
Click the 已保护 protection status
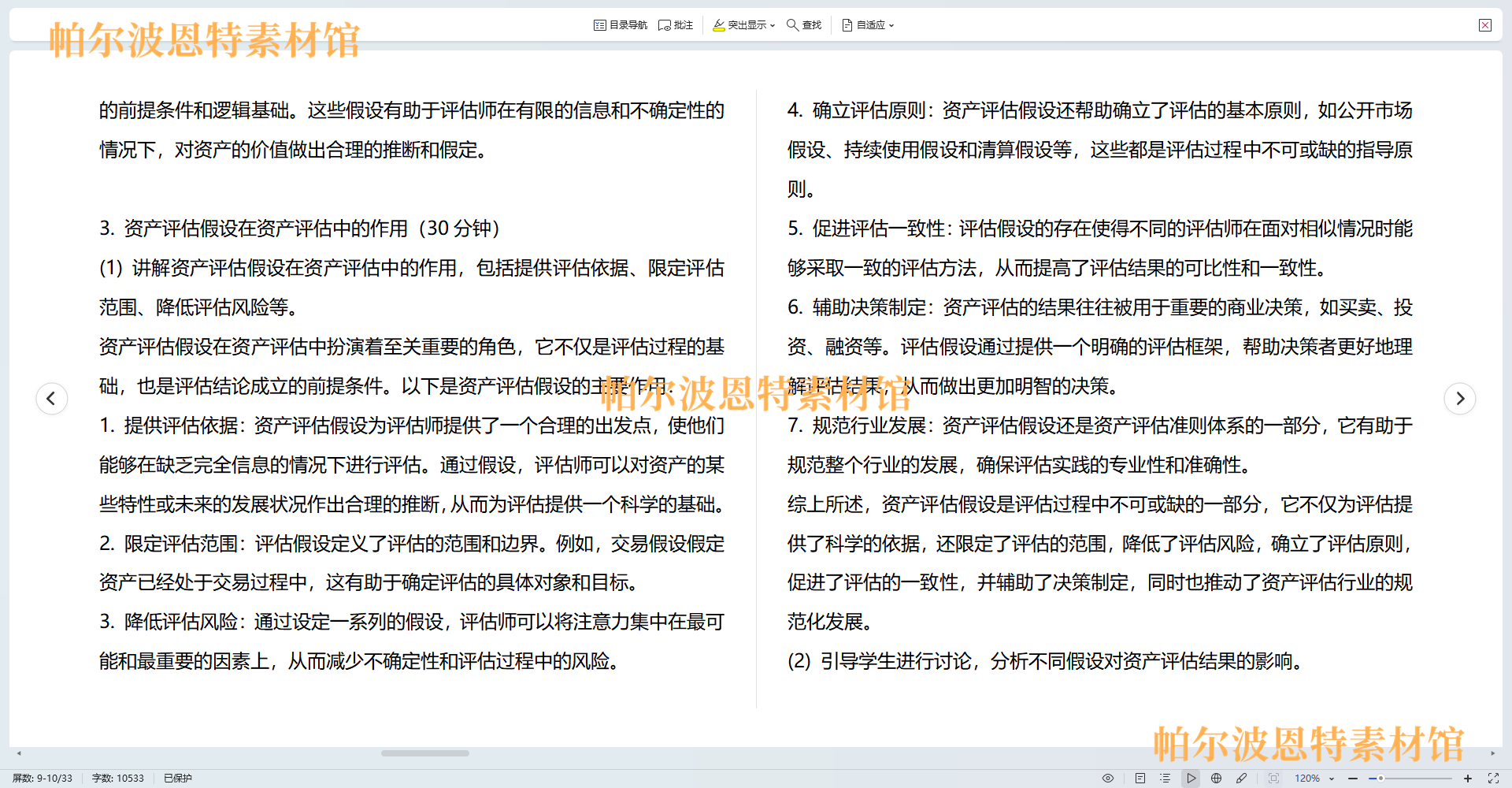pos(178,778)
